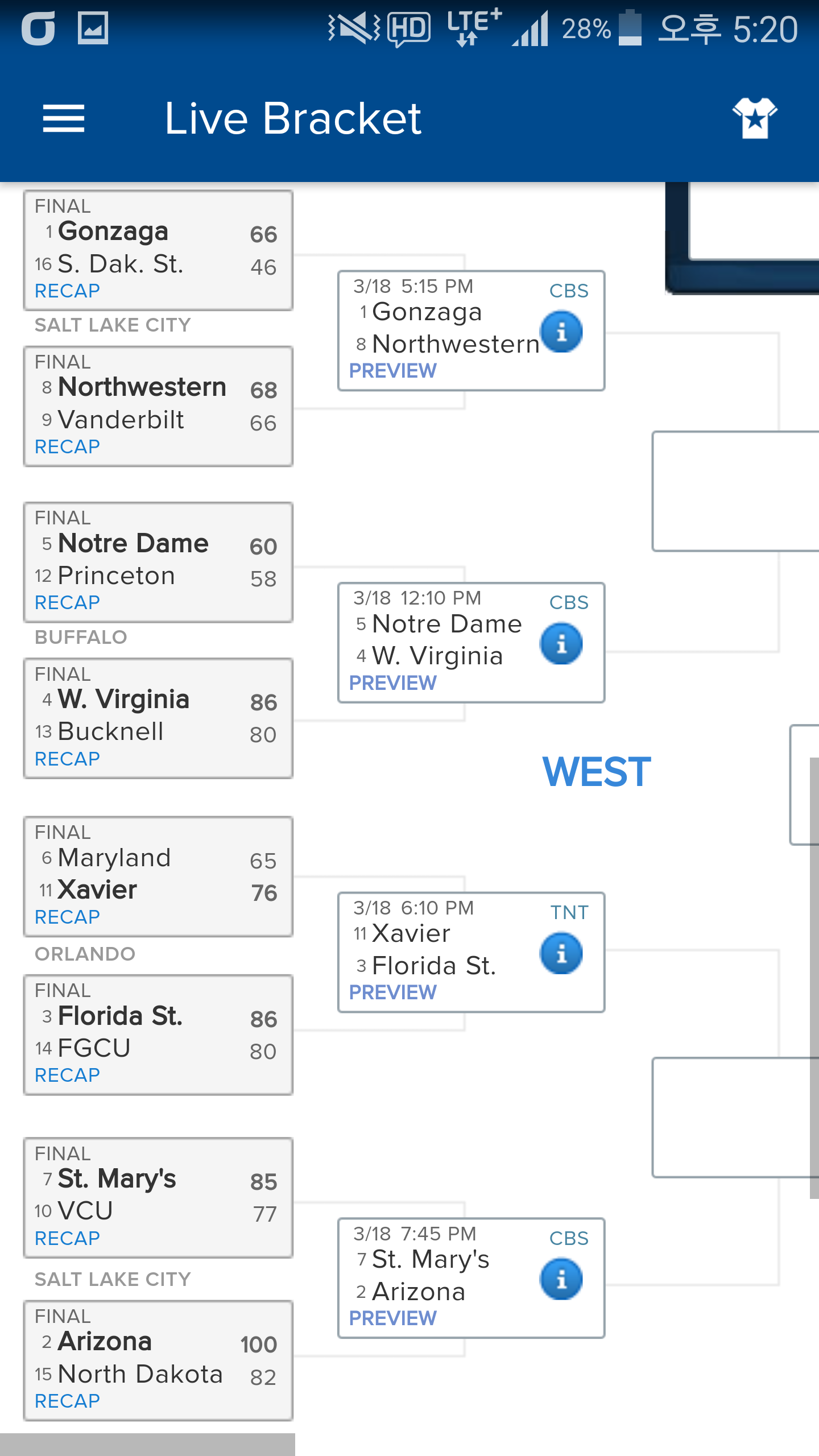Open info for St. Mary's vs Arizona
The height and width of the screenshot is (1456, 819).
click(x=561, y=1279)
